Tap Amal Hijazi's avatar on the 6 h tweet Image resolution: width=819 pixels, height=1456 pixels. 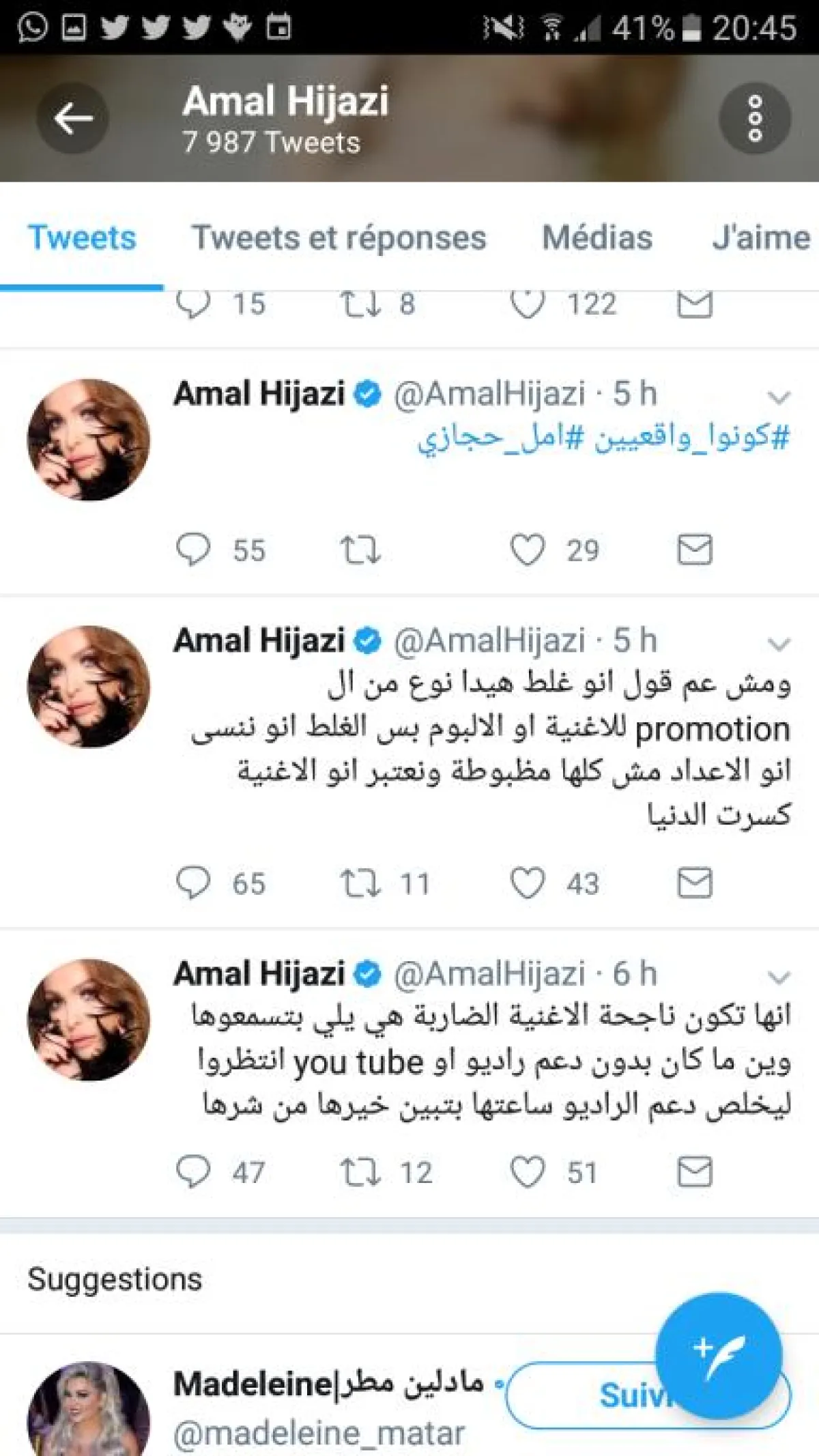[x=89, y=1020]
